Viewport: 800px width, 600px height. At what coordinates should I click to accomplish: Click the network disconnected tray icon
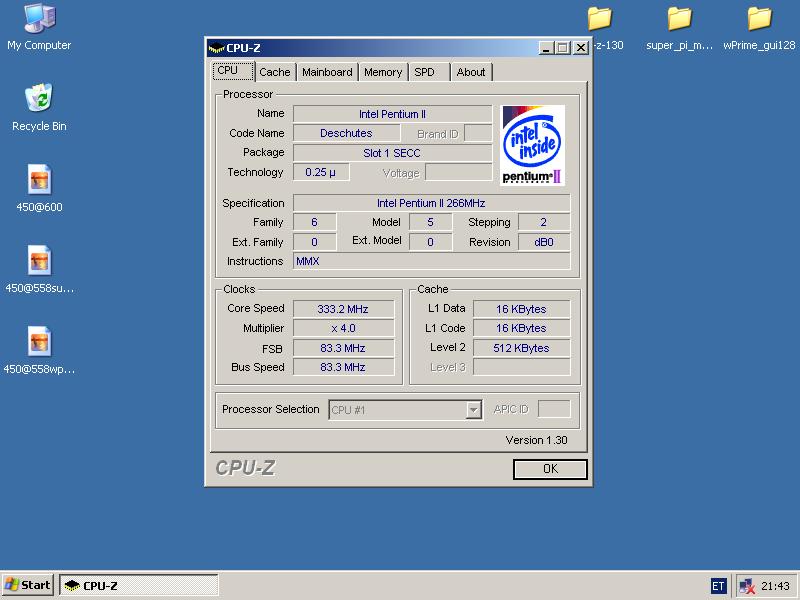(x=747, y=586)
